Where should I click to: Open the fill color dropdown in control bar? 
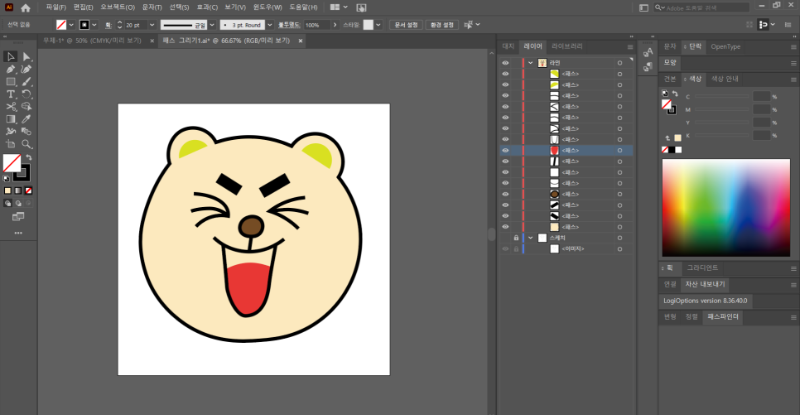point(71,25)
